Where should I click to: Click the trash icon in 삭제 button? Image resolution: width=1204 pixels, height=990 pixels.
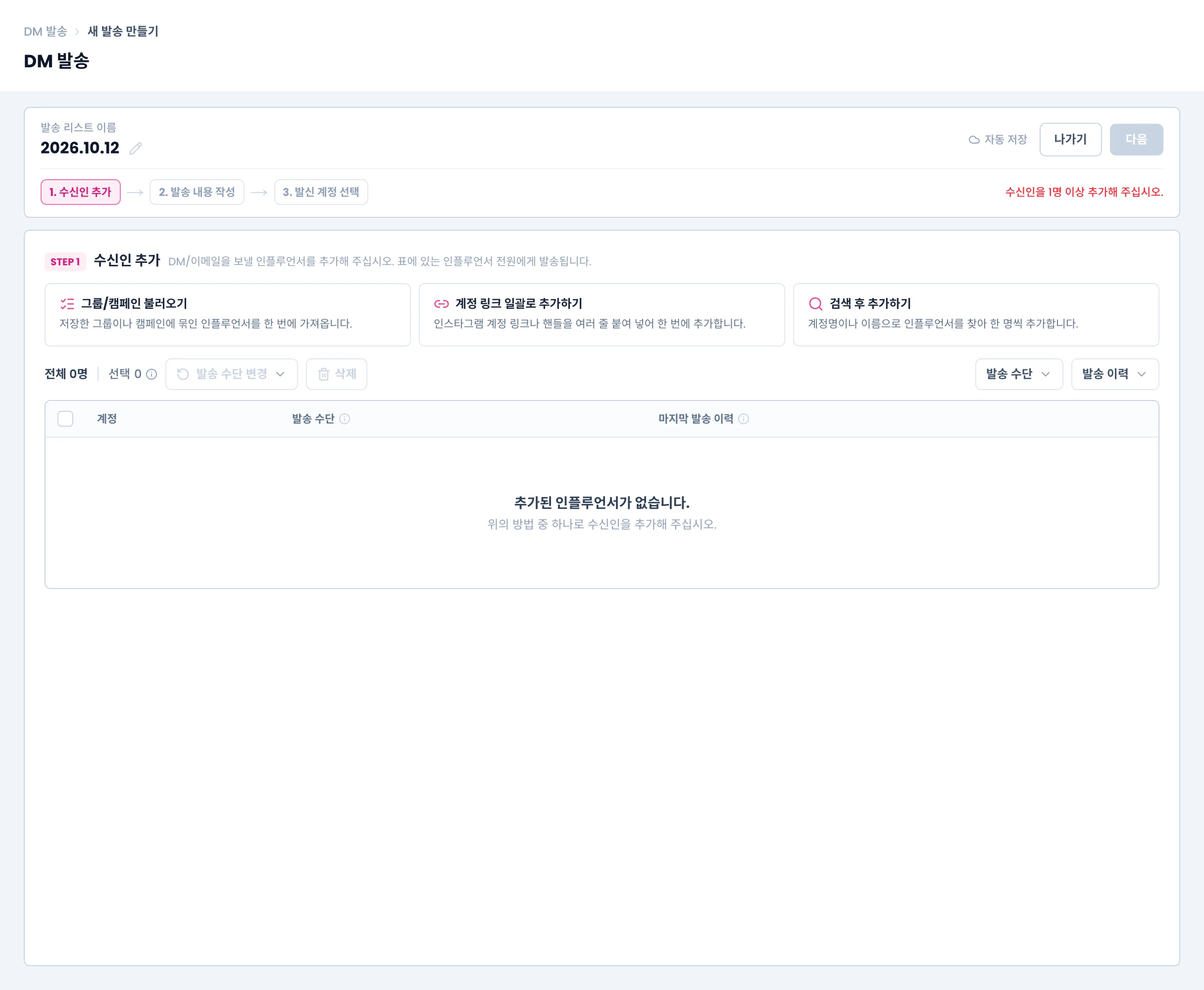(323, 374)
